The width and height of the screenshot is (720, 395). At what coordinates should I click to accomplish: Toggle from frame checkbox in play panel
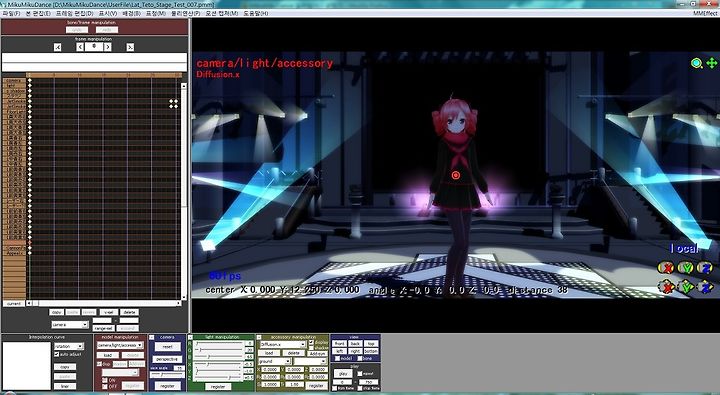pos(335,388)
